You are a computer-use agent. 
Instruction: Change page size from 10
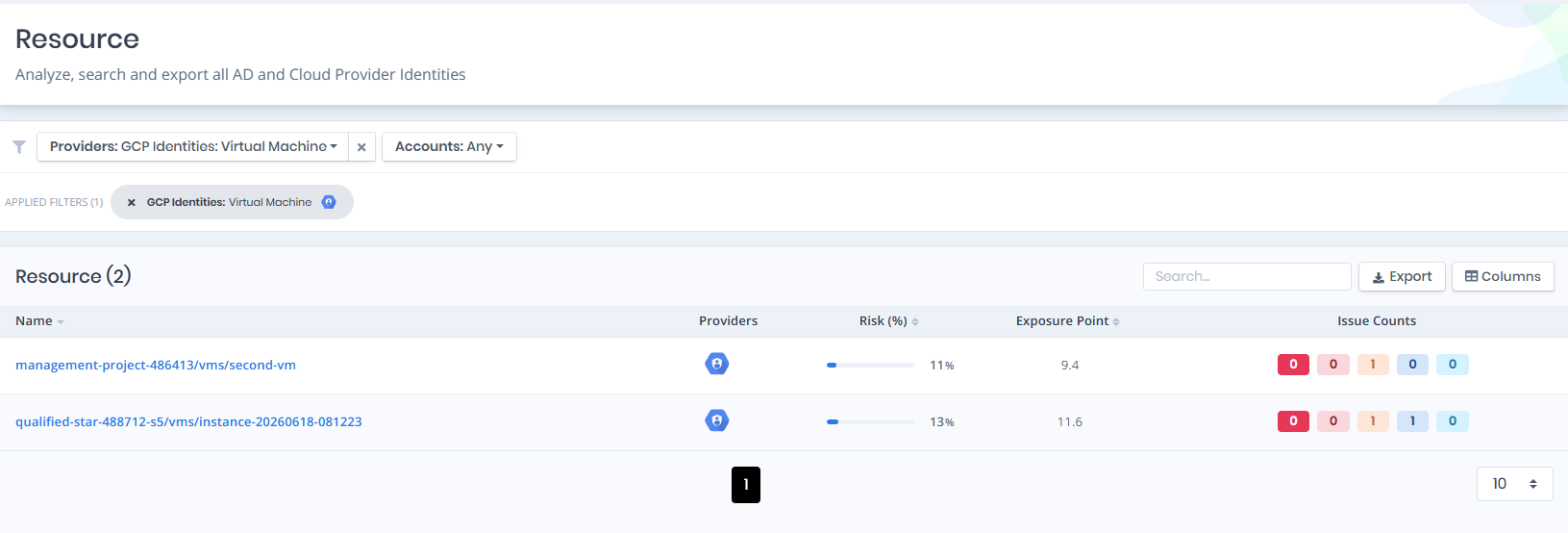click(x=1514, y=484)
